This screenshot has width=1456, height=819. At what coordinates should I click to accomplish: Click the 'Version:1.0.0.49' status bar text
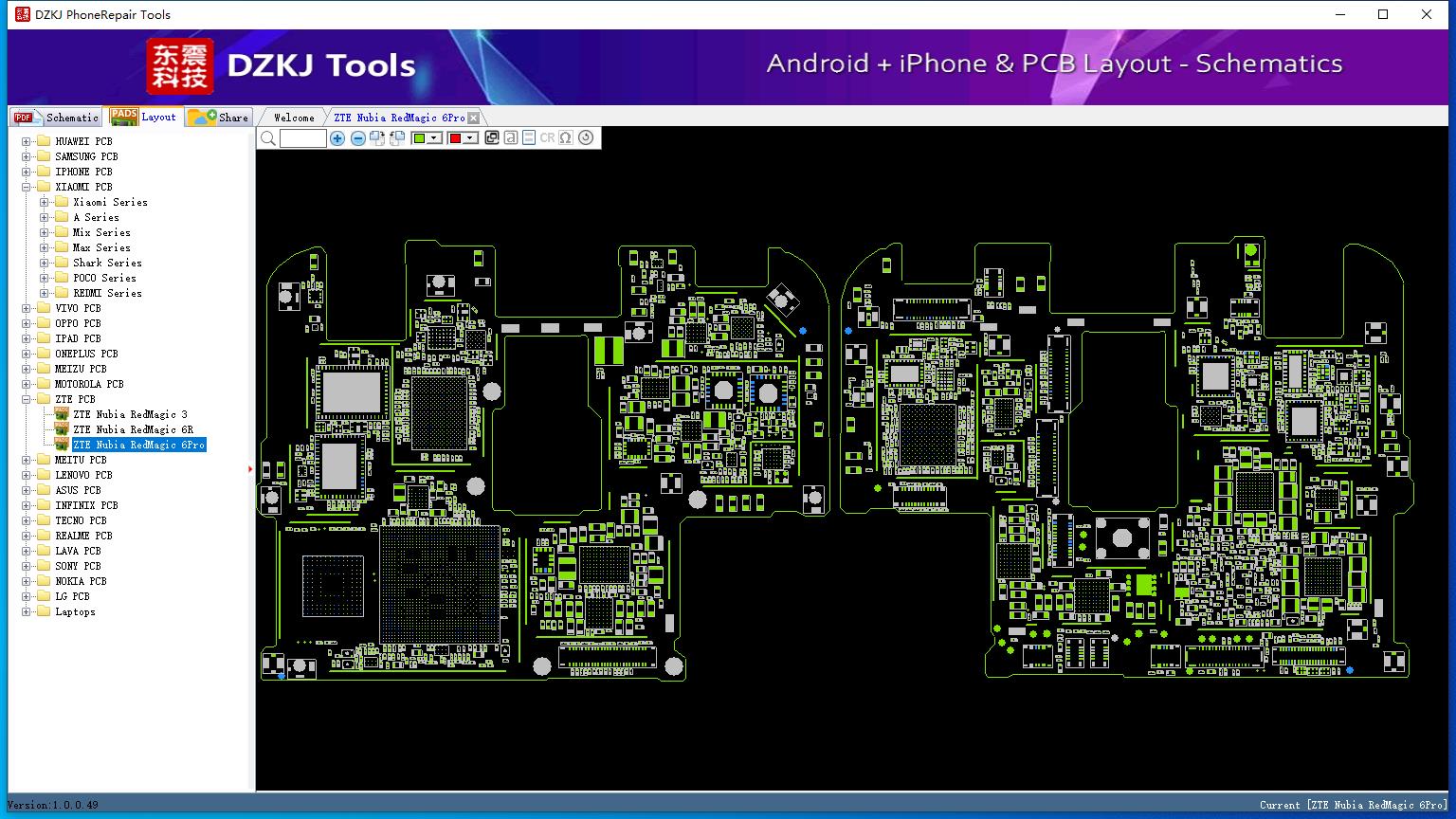tap(52, 805)
